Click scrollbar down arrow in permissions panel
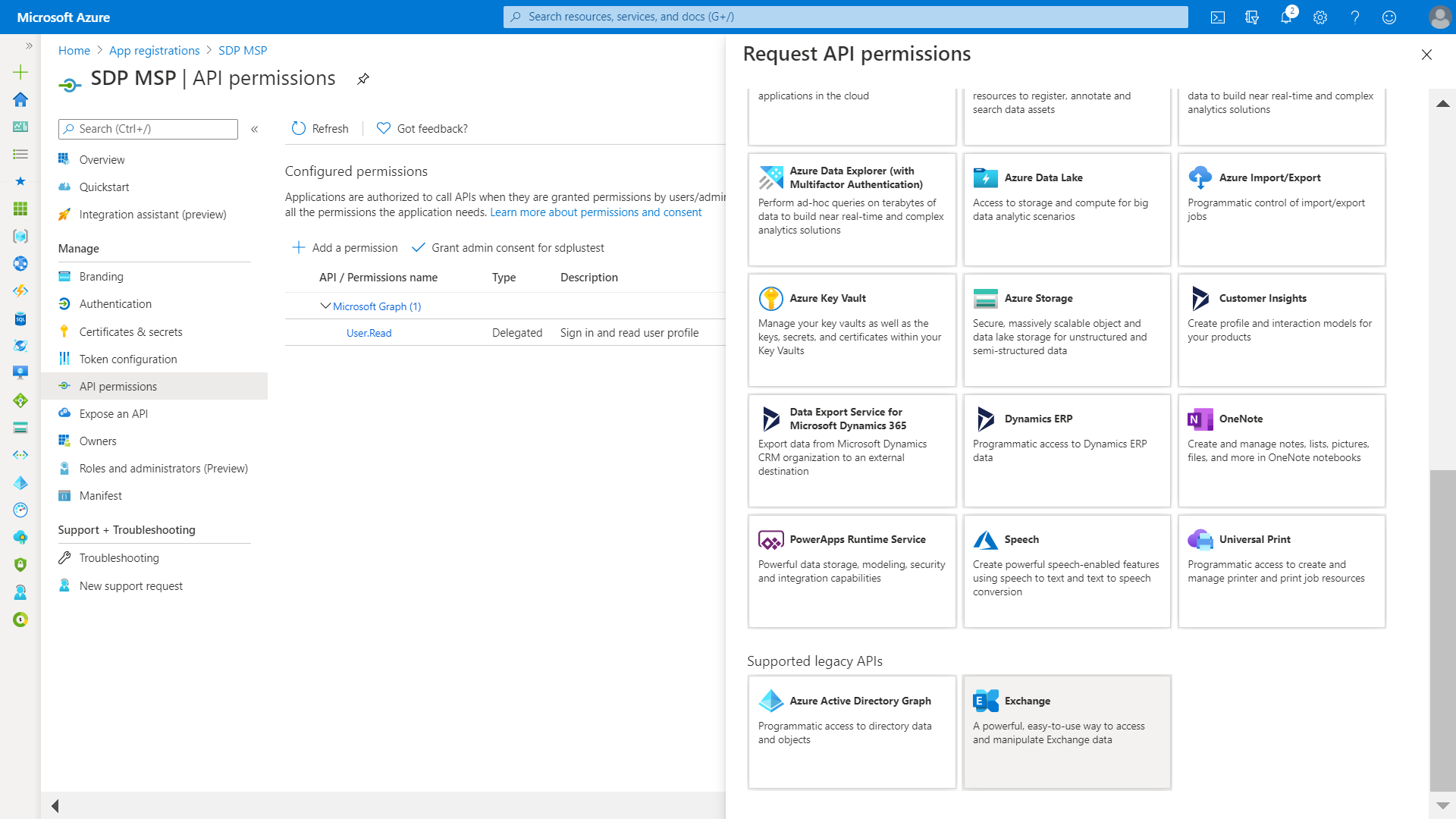 point(1442,805)
